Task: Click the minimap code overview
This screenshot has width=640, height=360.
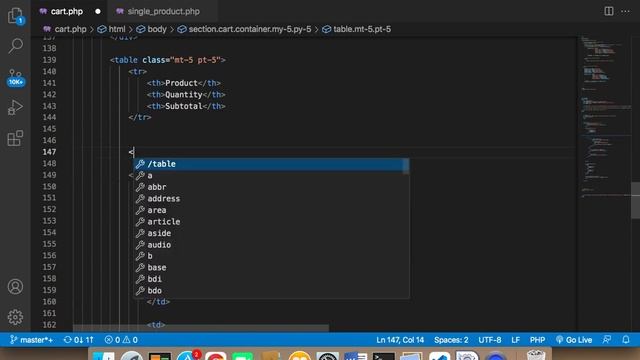Action: [x=606, y=118]
